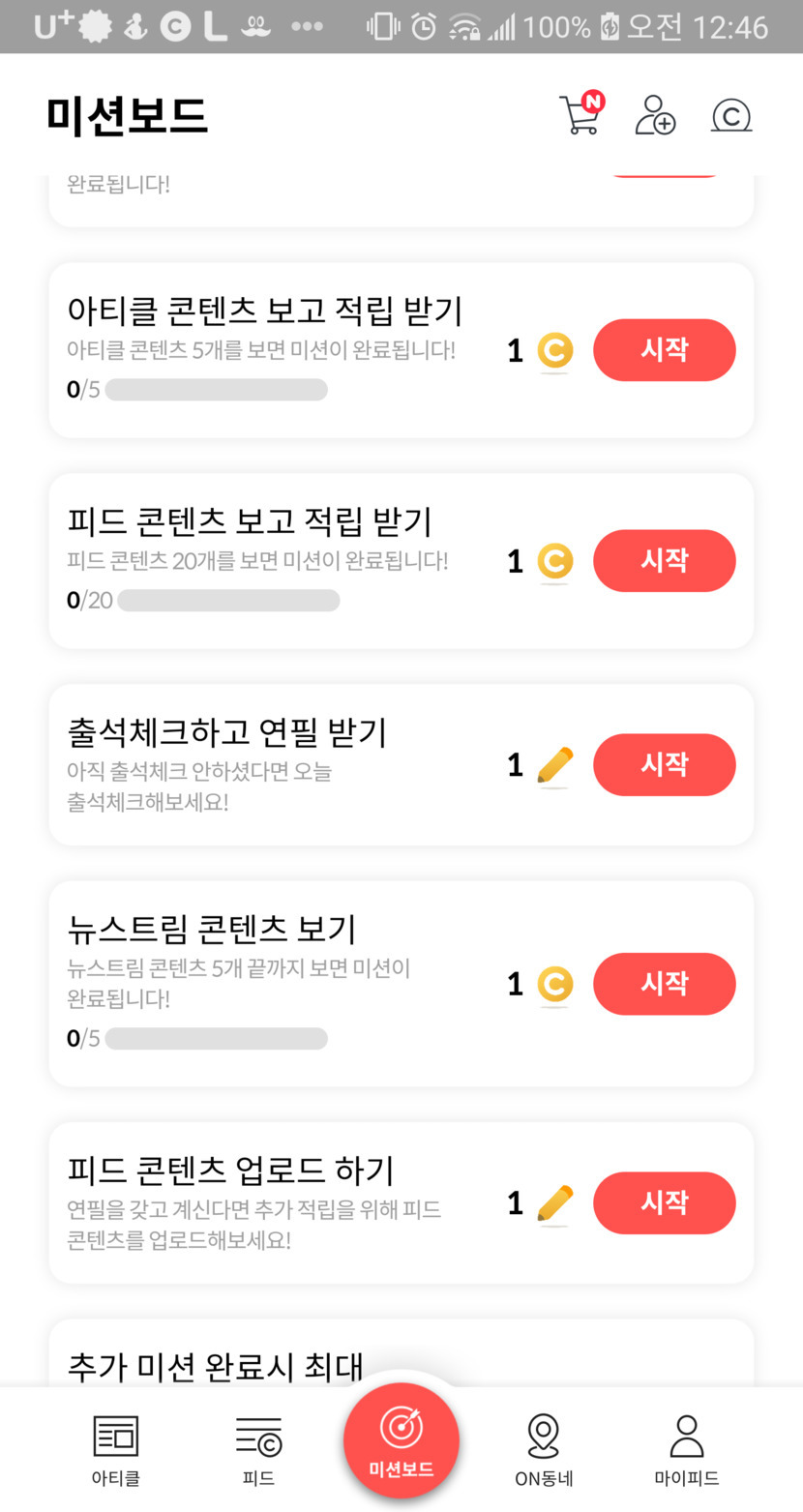Tap the gold coin in 피드 콘텐츠 보고 mission
The width and height of the screenshot is (803, 1512).
click(x=554, y=562)
